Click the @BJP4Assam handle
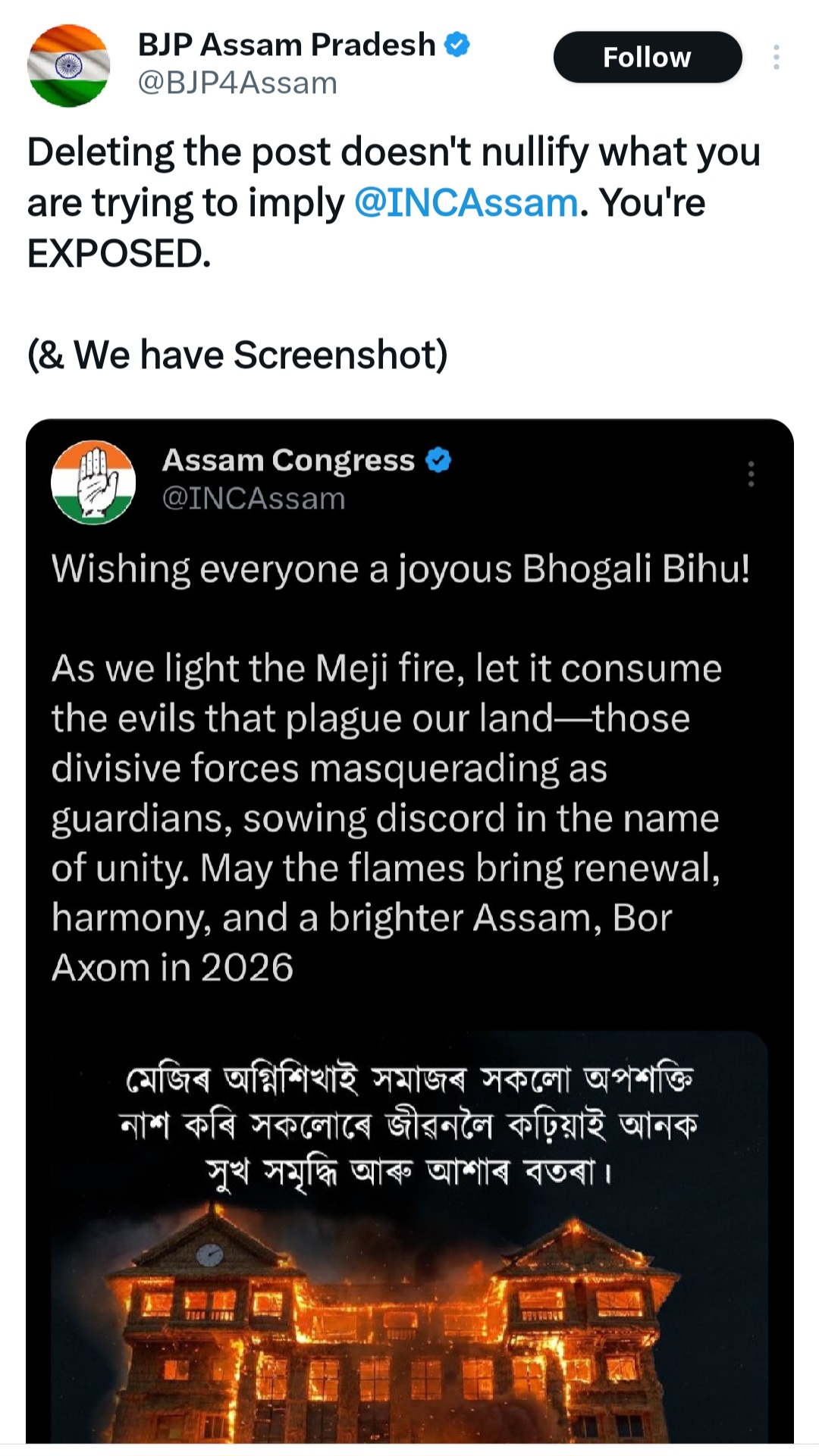The image size is (819, 1456). pos(237,83)
